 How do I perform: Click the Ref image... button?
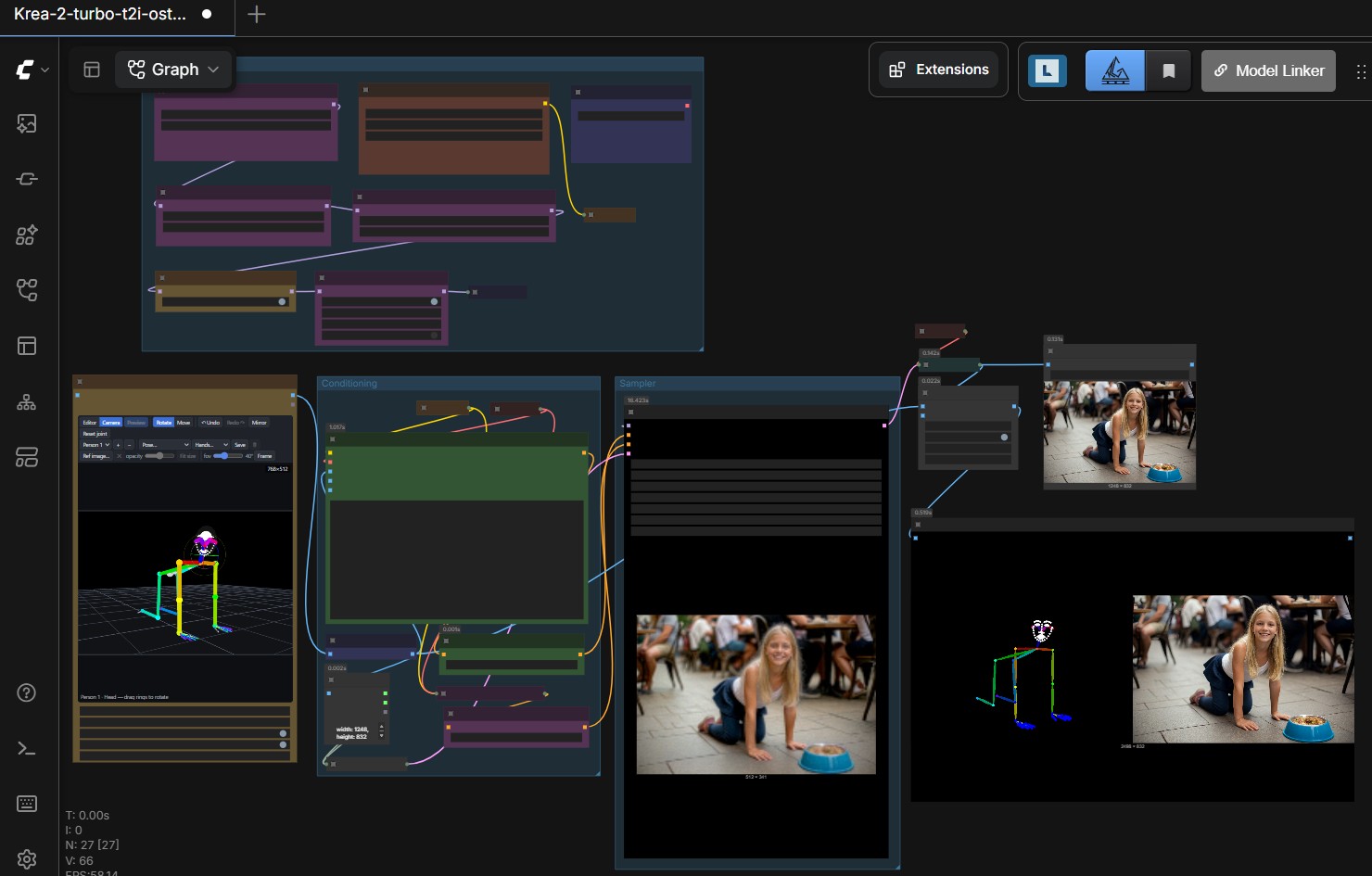point(96,456)
